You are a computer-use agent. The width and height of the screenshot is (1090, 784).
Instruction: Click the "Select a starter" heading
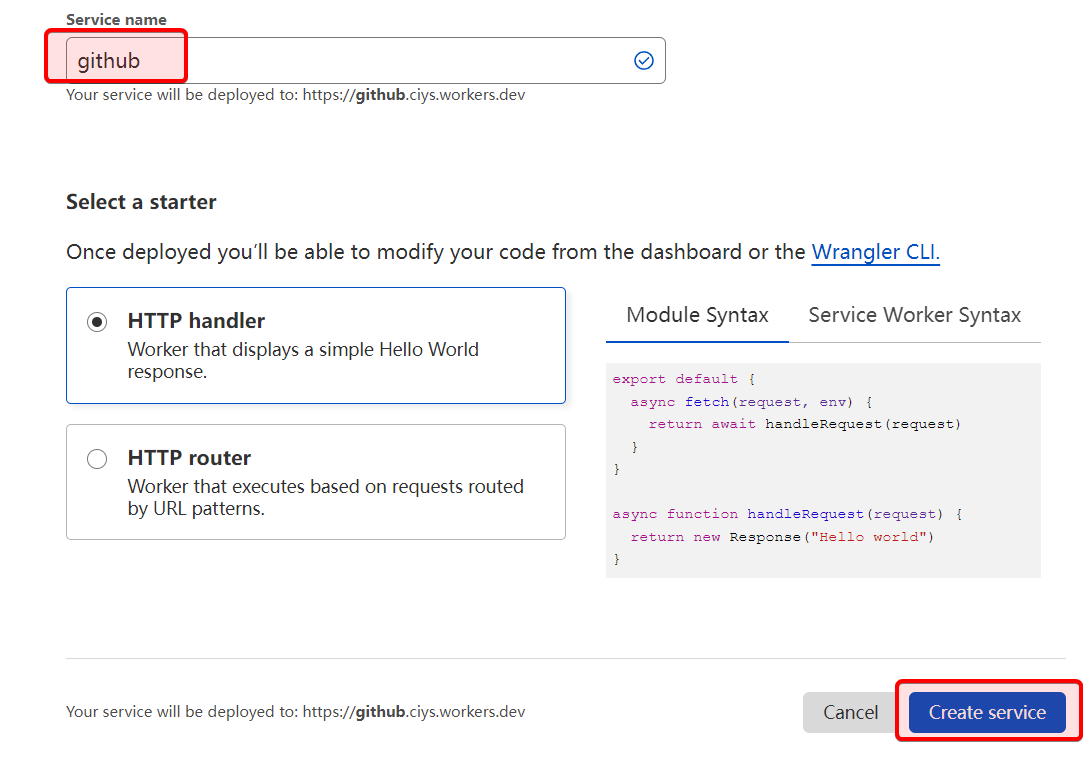click(x=141, y=202)
